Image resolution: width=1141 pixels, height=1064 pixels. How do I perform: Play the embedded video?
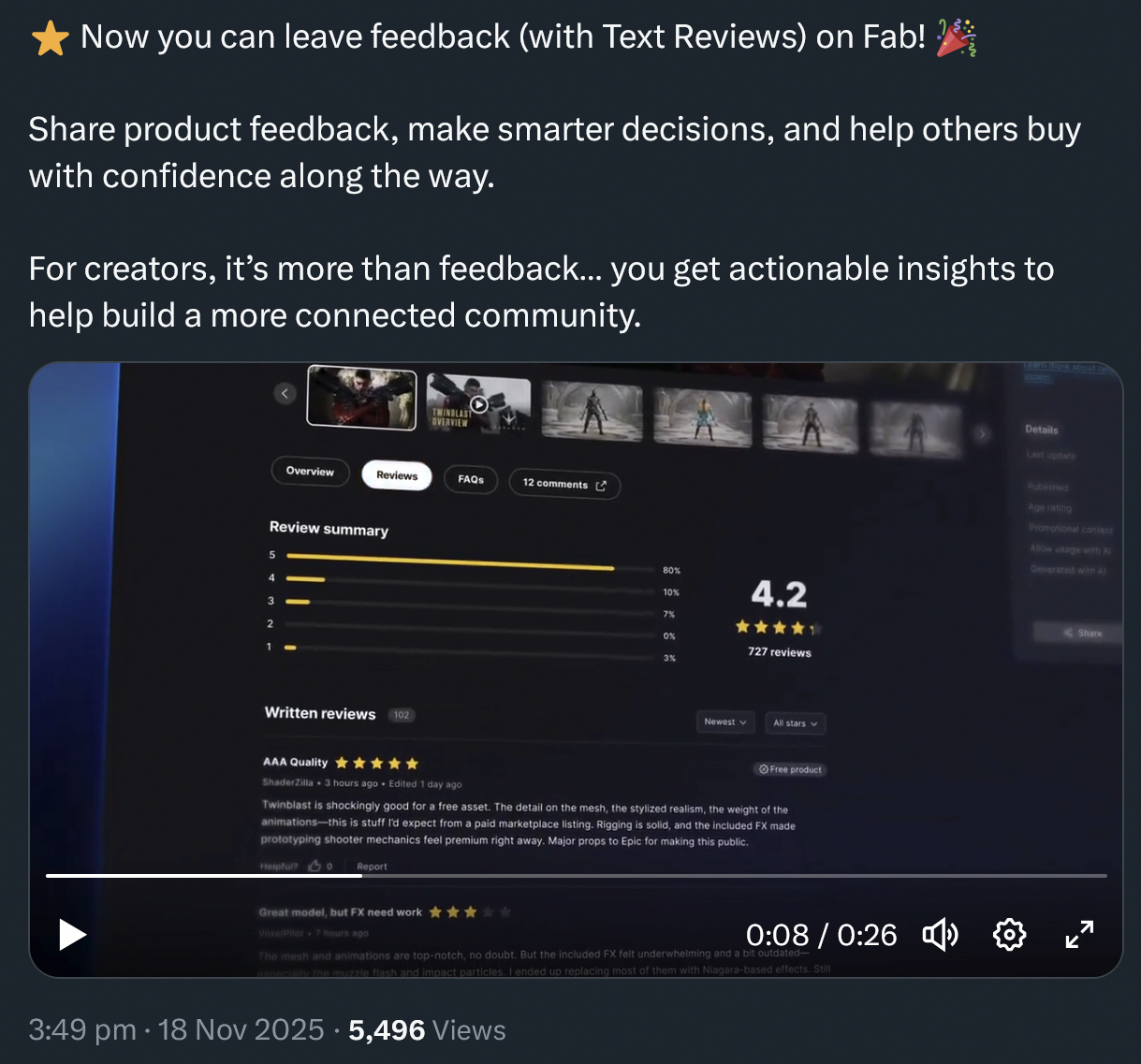[x=72, y=934]
